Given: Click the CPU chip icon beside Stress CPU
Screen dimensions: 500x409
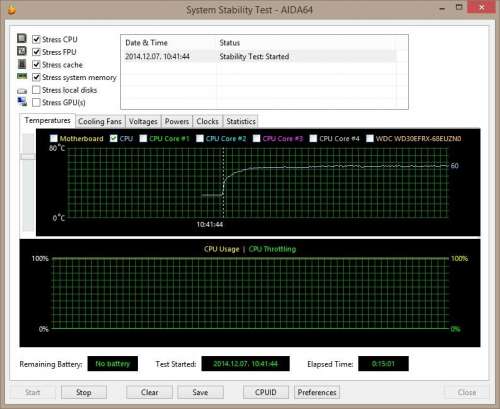Looking at the screenshot, I should [22, 38].
